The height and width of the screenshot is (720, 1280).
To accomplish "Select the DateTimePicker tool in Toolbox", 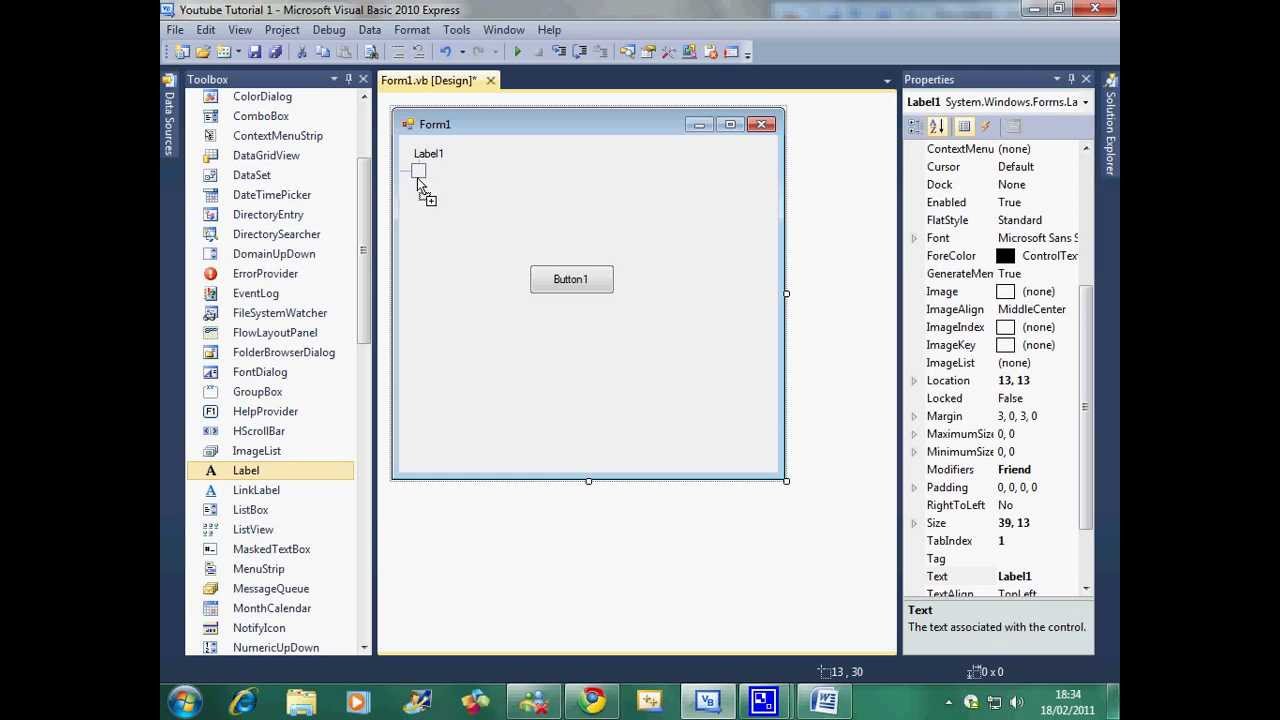I will [x=270, y=195].
